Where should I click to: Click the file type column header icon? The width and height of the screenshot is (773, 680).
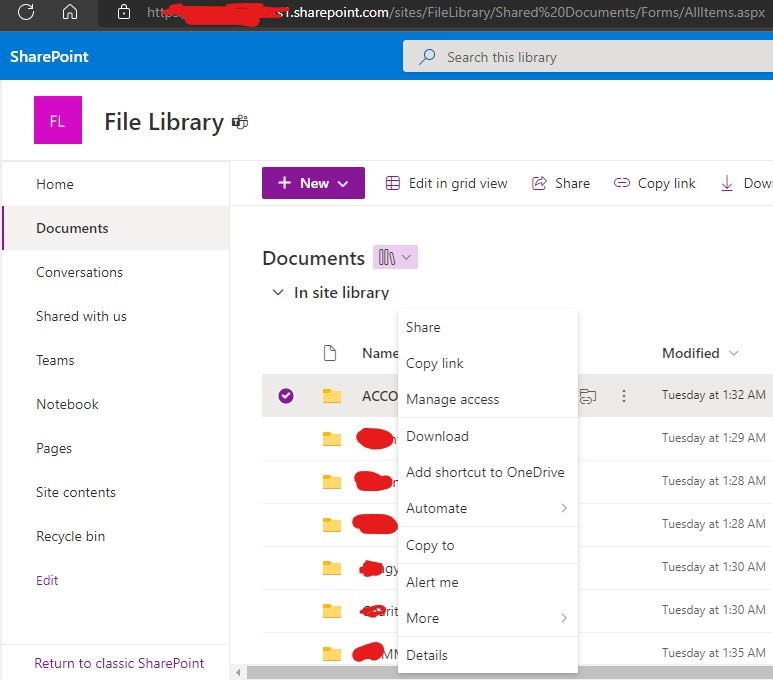tap(330, 353)
